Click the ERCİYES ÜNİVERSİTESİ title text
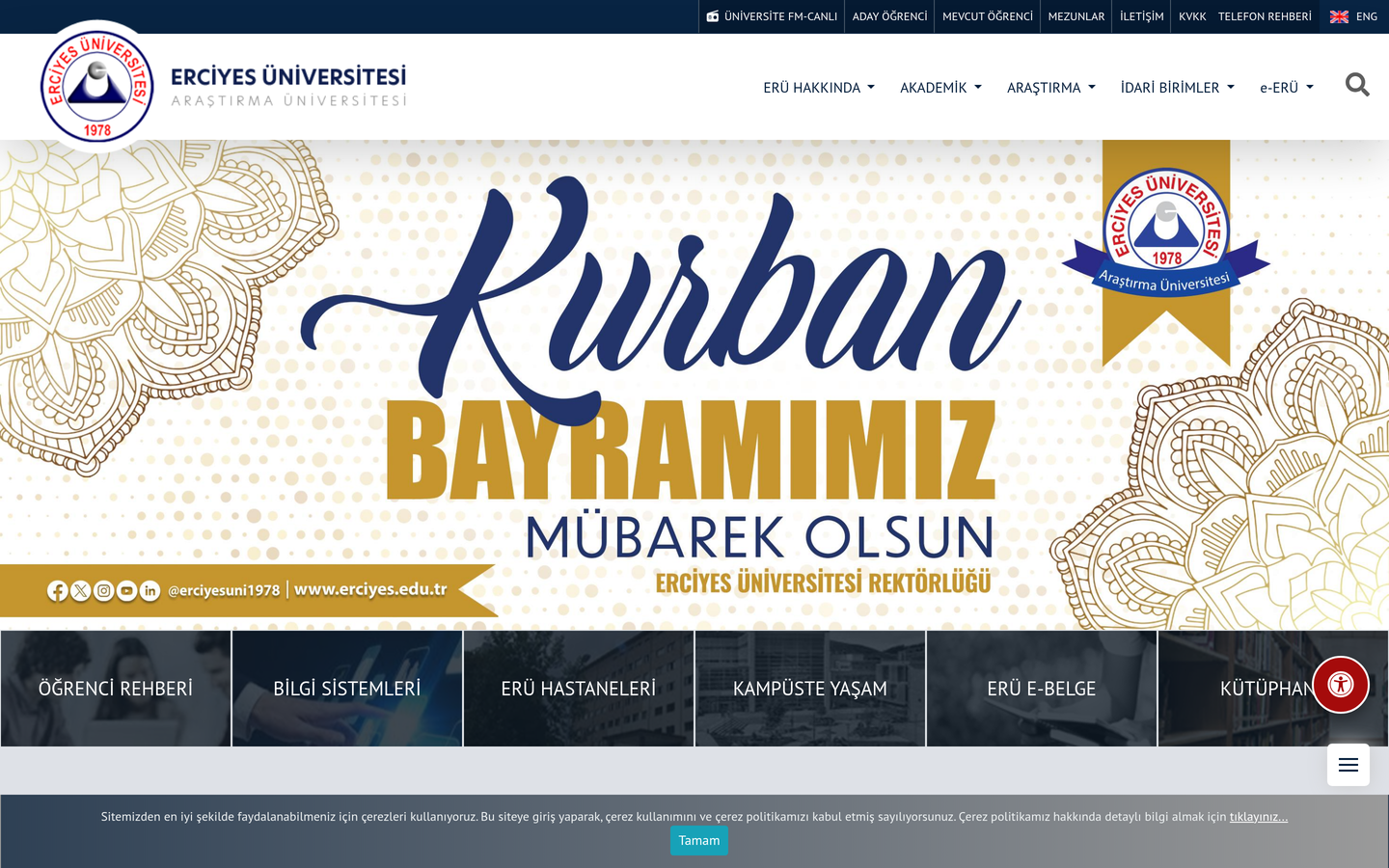This screenshot has height=868, width=1389. (288, 76)
